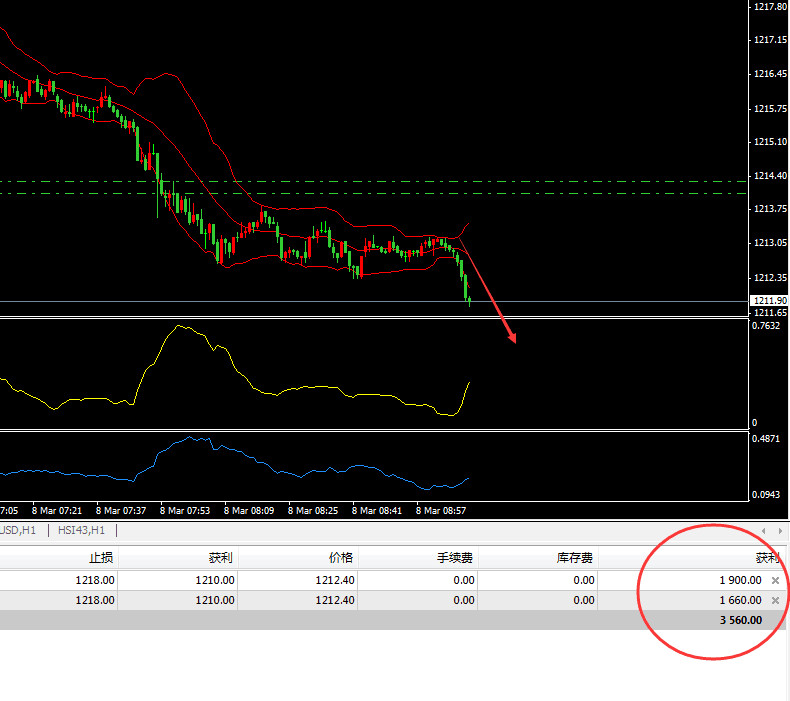Click the 8 Mar 08:57 time label
The width and height of the screenshot is (790, 701).
pyautogui.click(x=441, y=511)
